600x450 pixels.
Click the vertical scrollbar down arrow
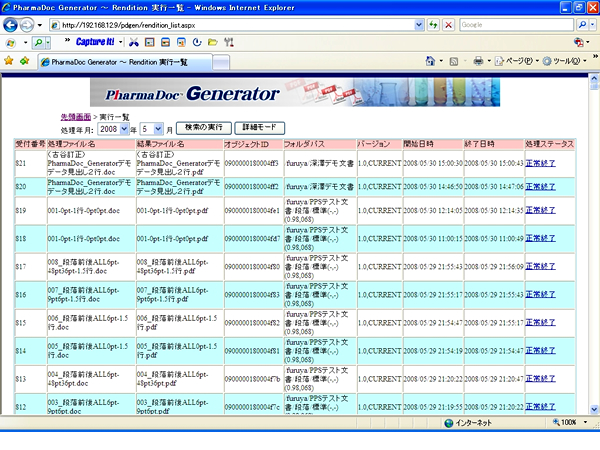(x=594, y=409)
